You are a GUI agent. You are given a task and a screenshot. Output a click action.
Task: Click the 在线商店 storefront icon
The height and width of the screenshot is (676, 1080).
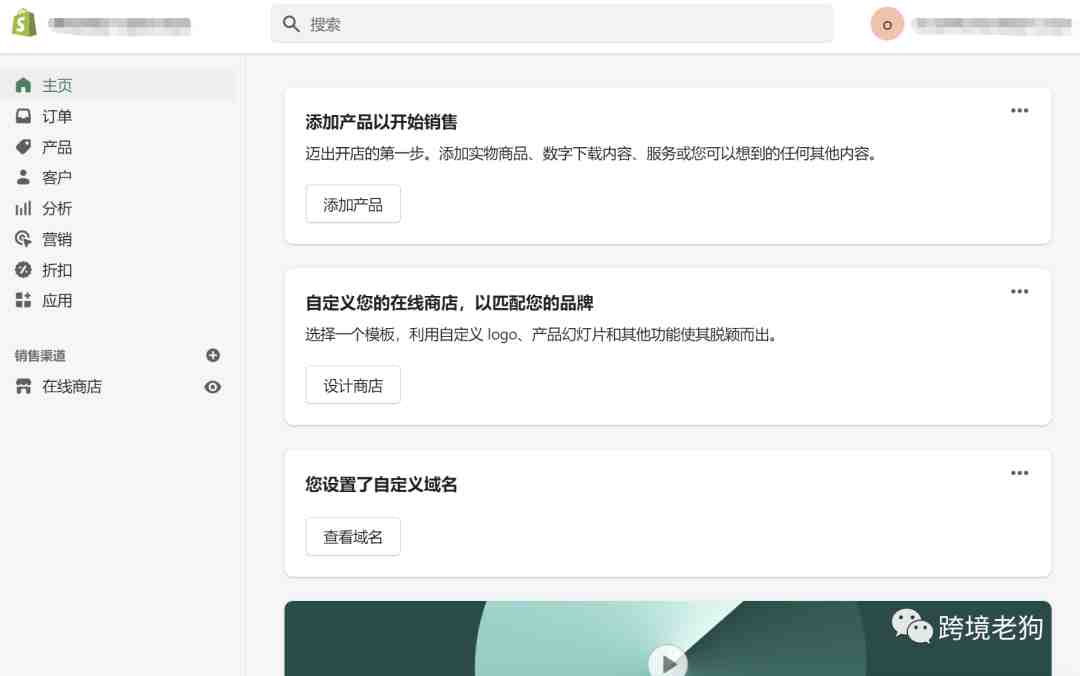23,387
